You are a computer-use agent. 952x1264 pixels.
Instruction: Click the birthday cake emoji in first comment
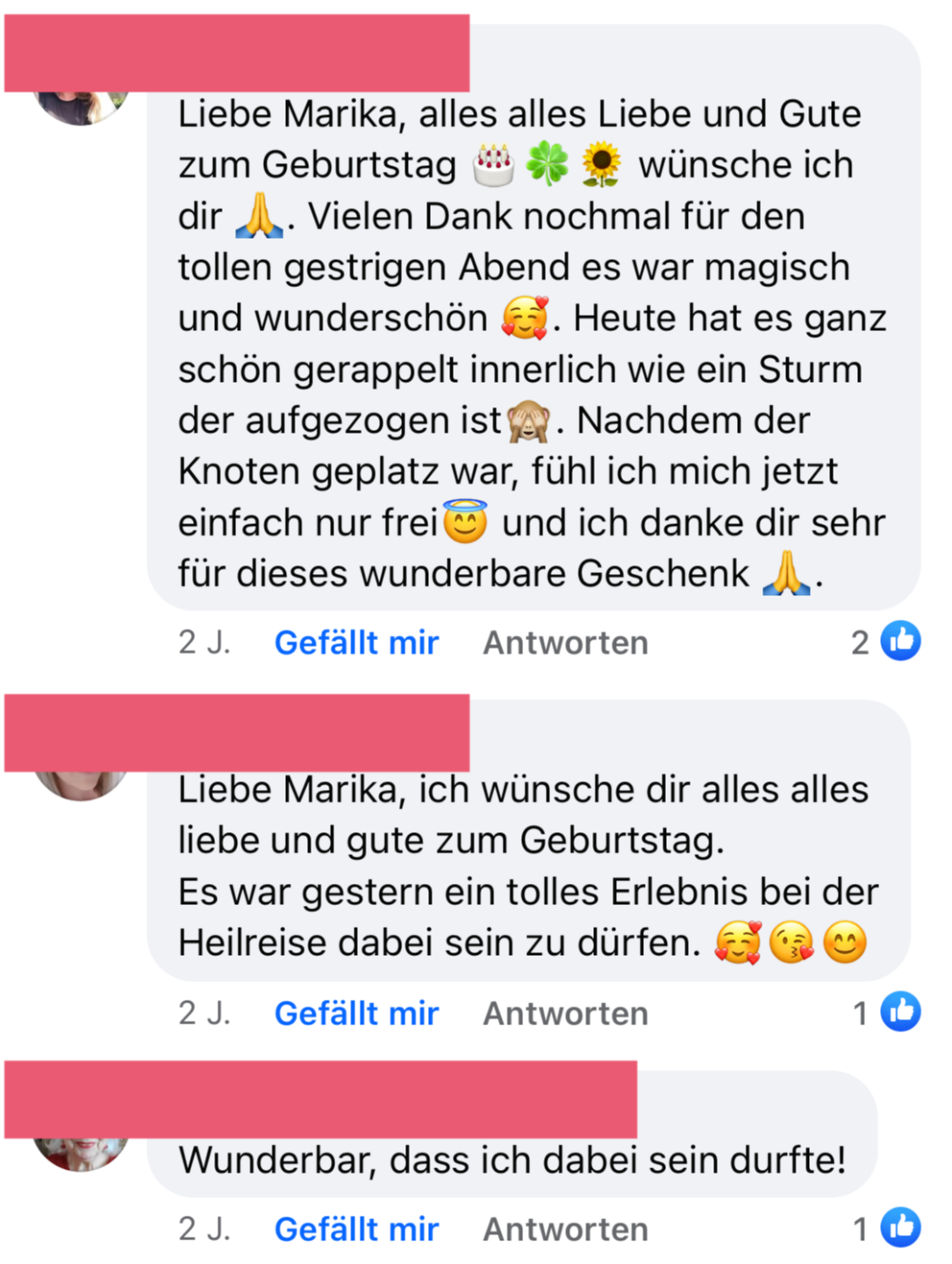point(493,165)
